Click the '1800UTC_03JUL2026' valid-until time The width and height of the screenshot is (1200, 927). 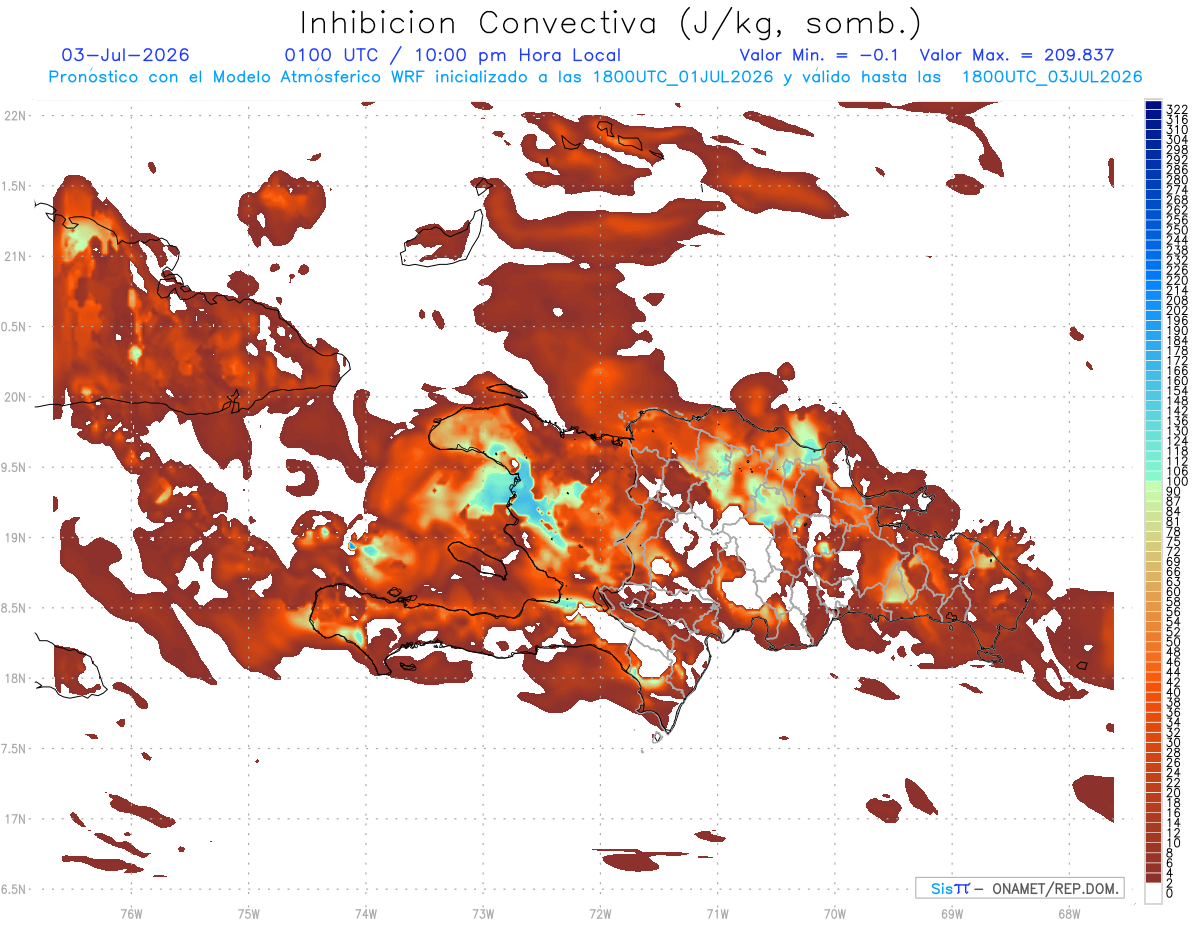pos(1051,77)
